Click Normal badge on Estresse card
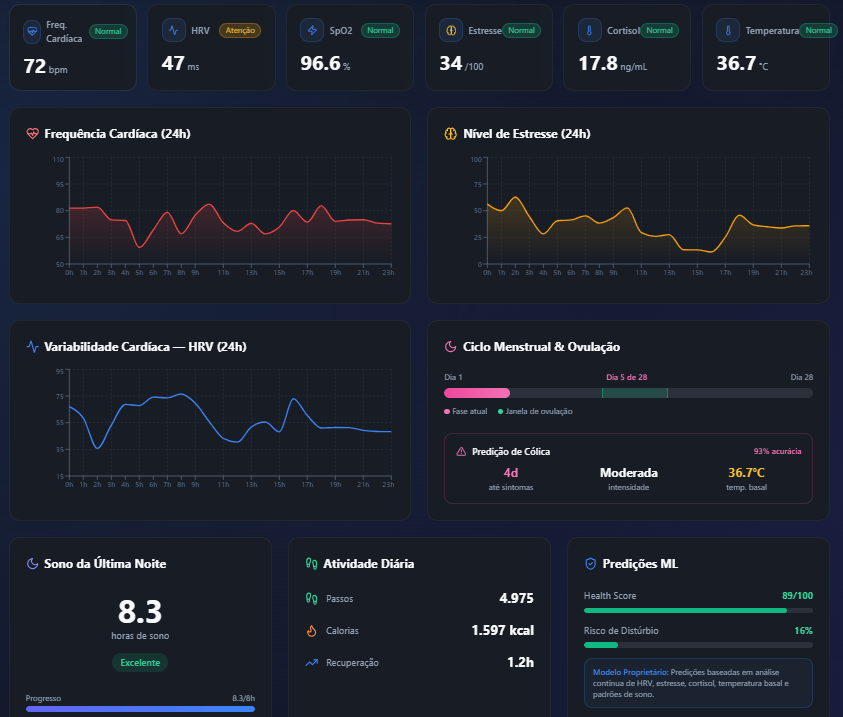843x717 pixels. (x=521, y=30)
